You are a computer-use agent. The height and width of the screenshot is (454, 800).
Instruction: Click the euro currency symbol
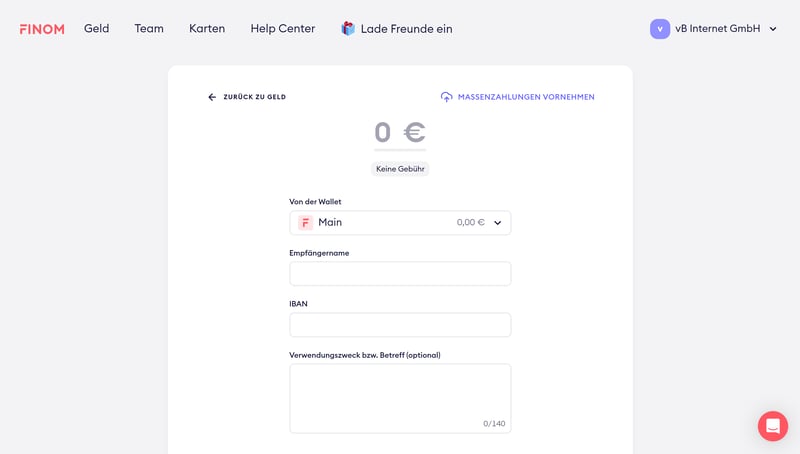coord(414,133)
